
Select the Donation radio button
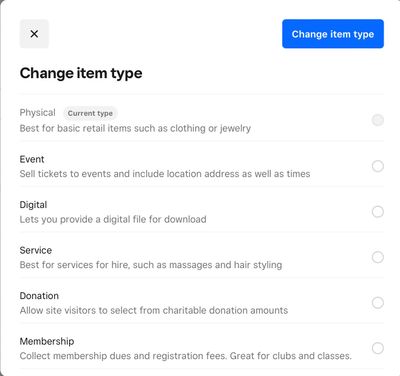pyautogui.click(x=378, y=303)
